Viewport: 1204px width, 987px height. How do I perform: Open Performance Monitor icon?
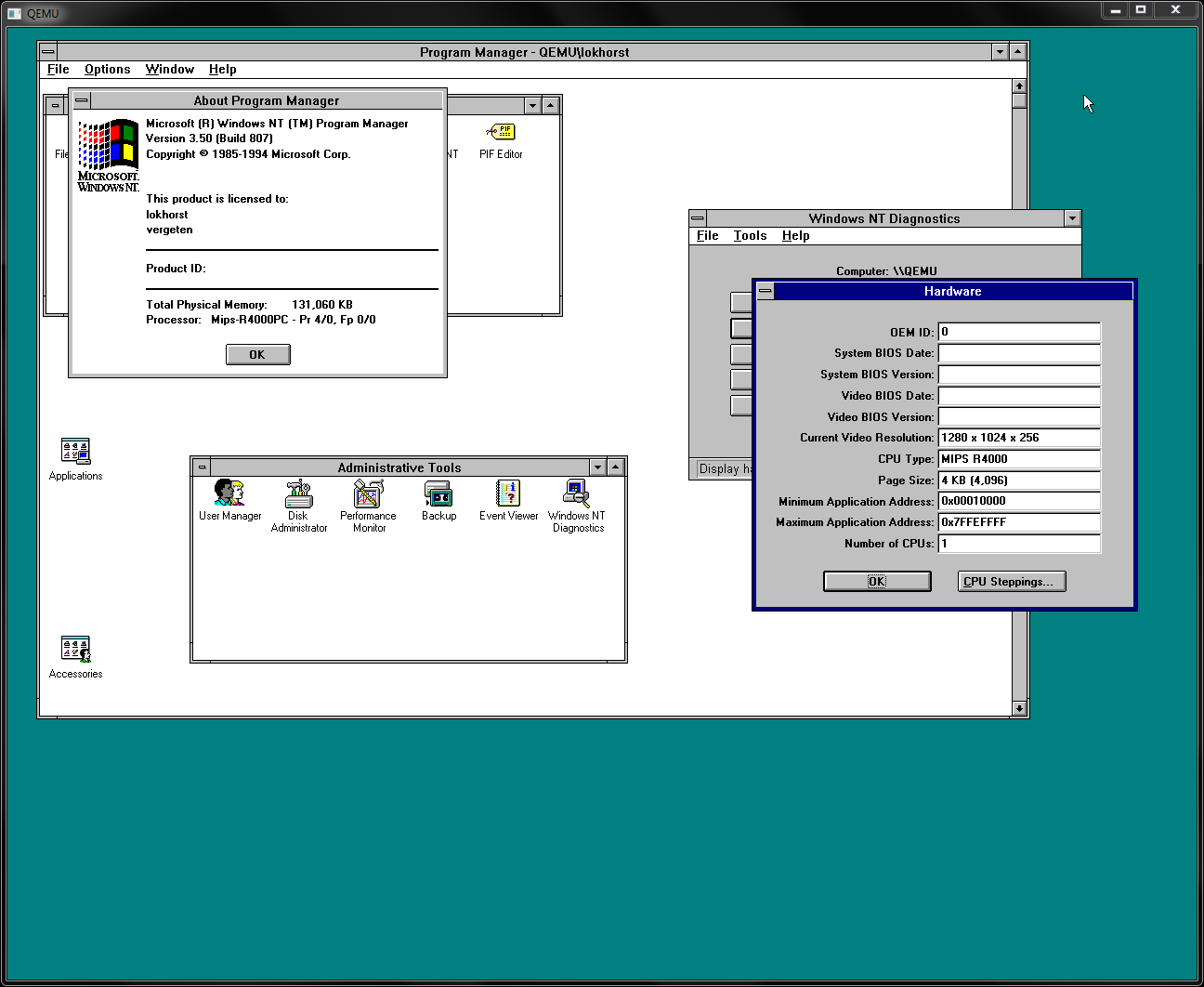tap(368, 493)
